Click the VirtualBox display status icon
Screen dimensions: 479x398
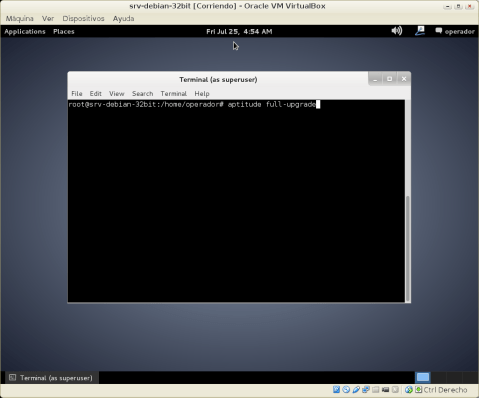click(x=385, y=390)
